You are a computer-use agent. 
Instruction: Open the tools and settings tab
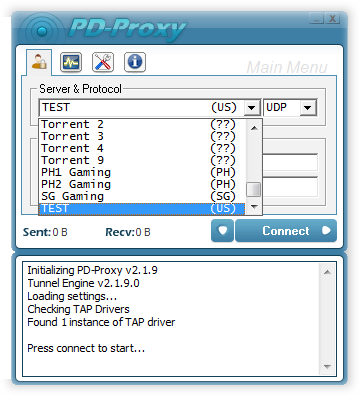click(103, 62)
